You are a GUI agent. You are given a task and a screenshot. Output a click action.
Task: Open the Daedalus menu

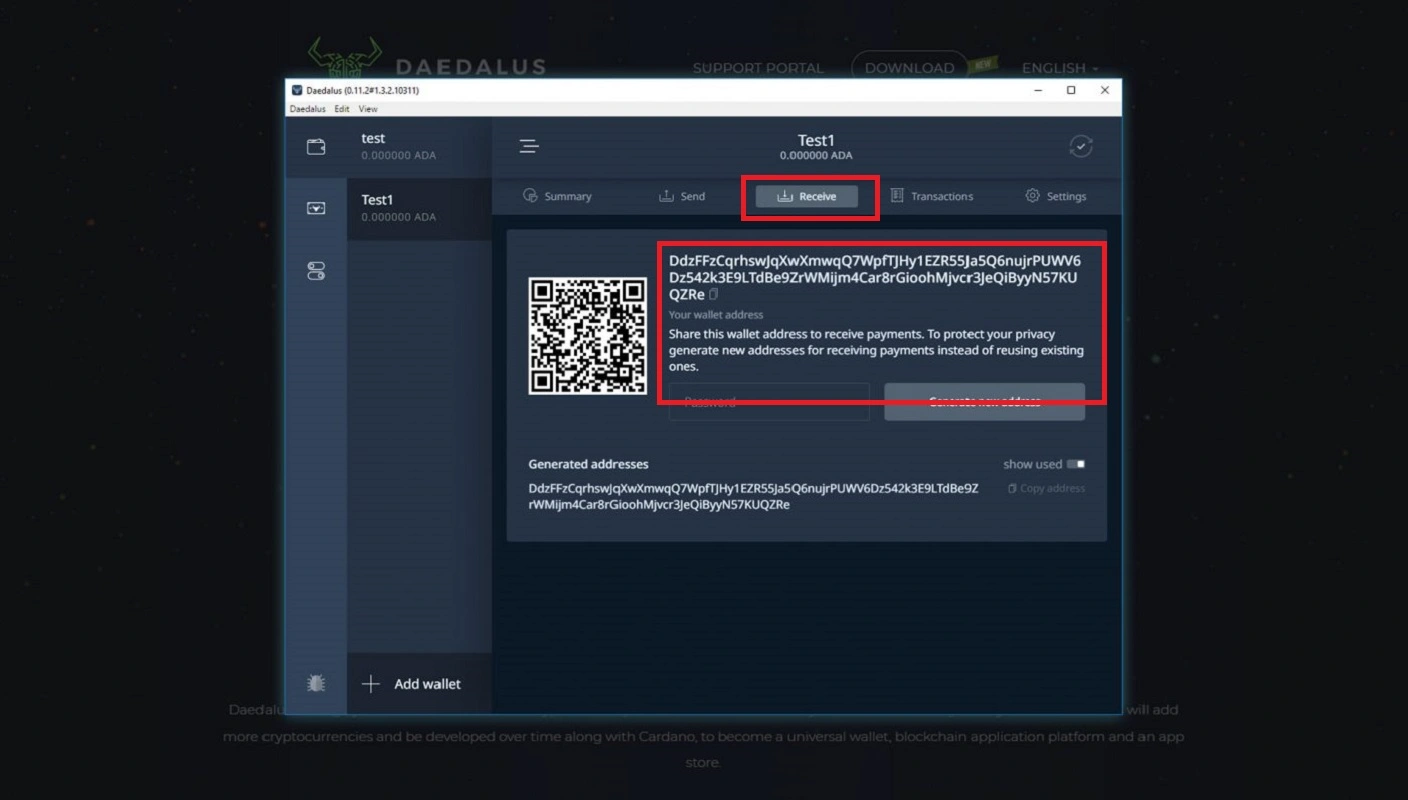(x=307, y=109)
